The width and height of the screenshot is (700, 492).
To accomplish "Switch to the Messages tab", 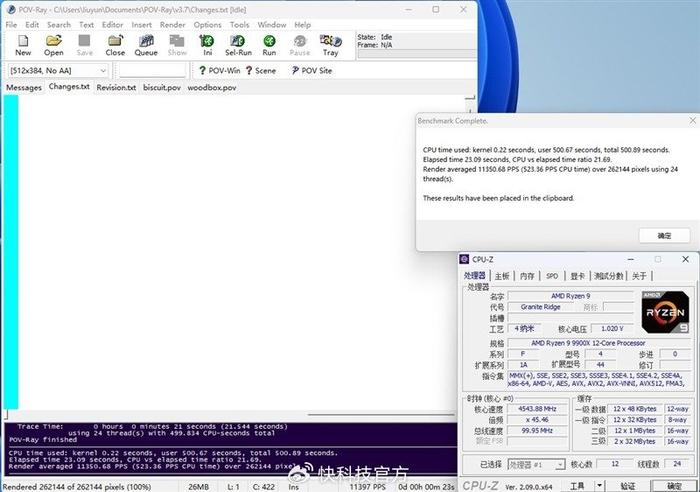I will (x=24, y=88).
